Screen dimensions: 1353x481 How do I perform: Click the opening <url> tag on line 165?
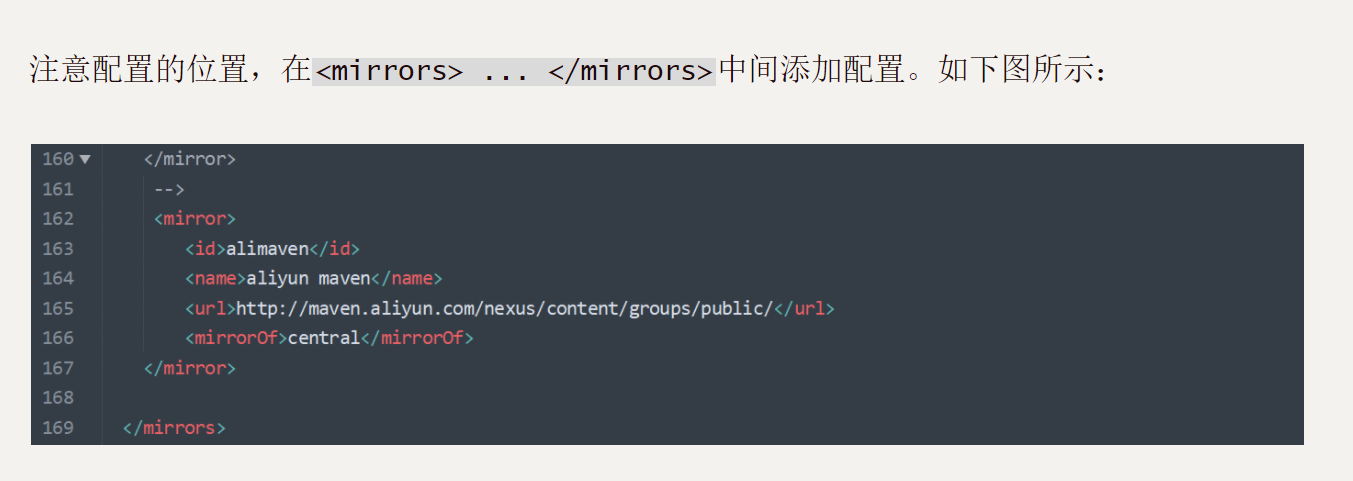point(210,309)
